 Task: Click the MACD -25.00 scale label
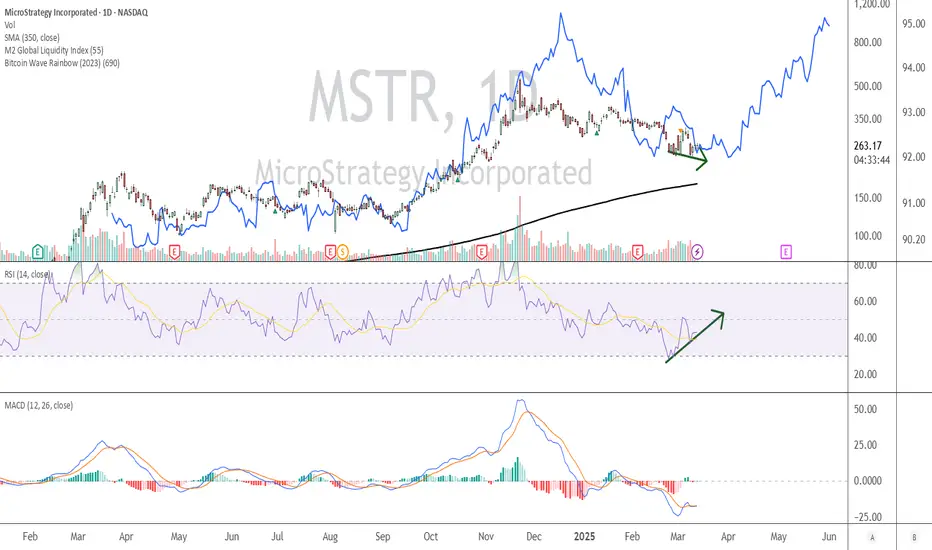point(868,517)
